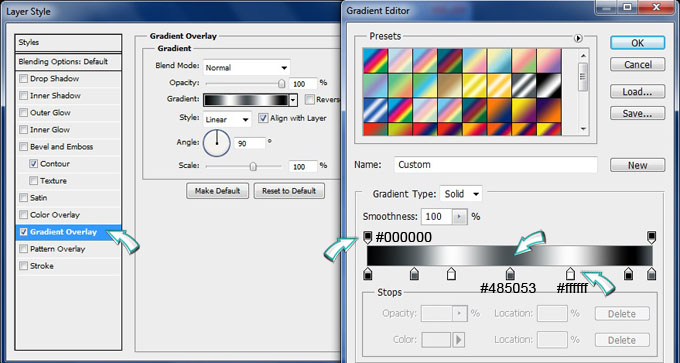This screenshot has height=363, width=680.
Task: Open the Presets panel flyout menu arrow
Action: pyautogui.click(x=578, y=38)
